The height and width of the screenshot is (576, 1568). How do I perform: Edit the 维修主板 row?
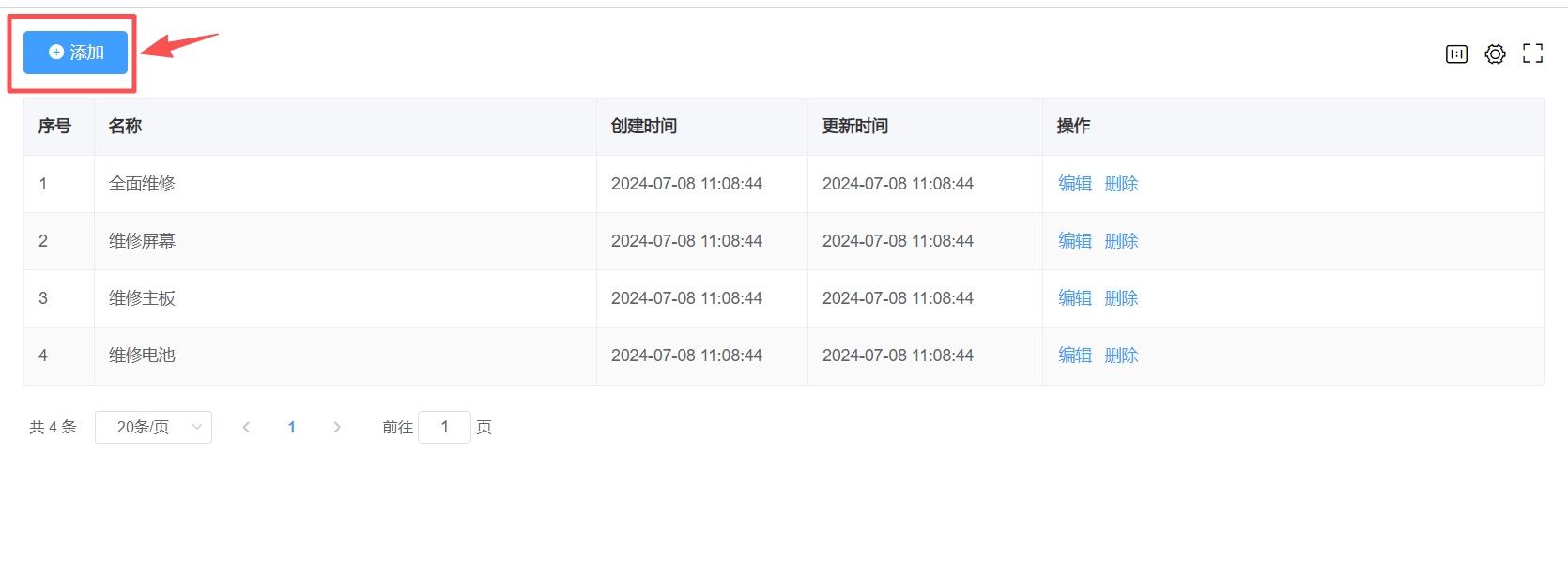[x=1074, y=298]
